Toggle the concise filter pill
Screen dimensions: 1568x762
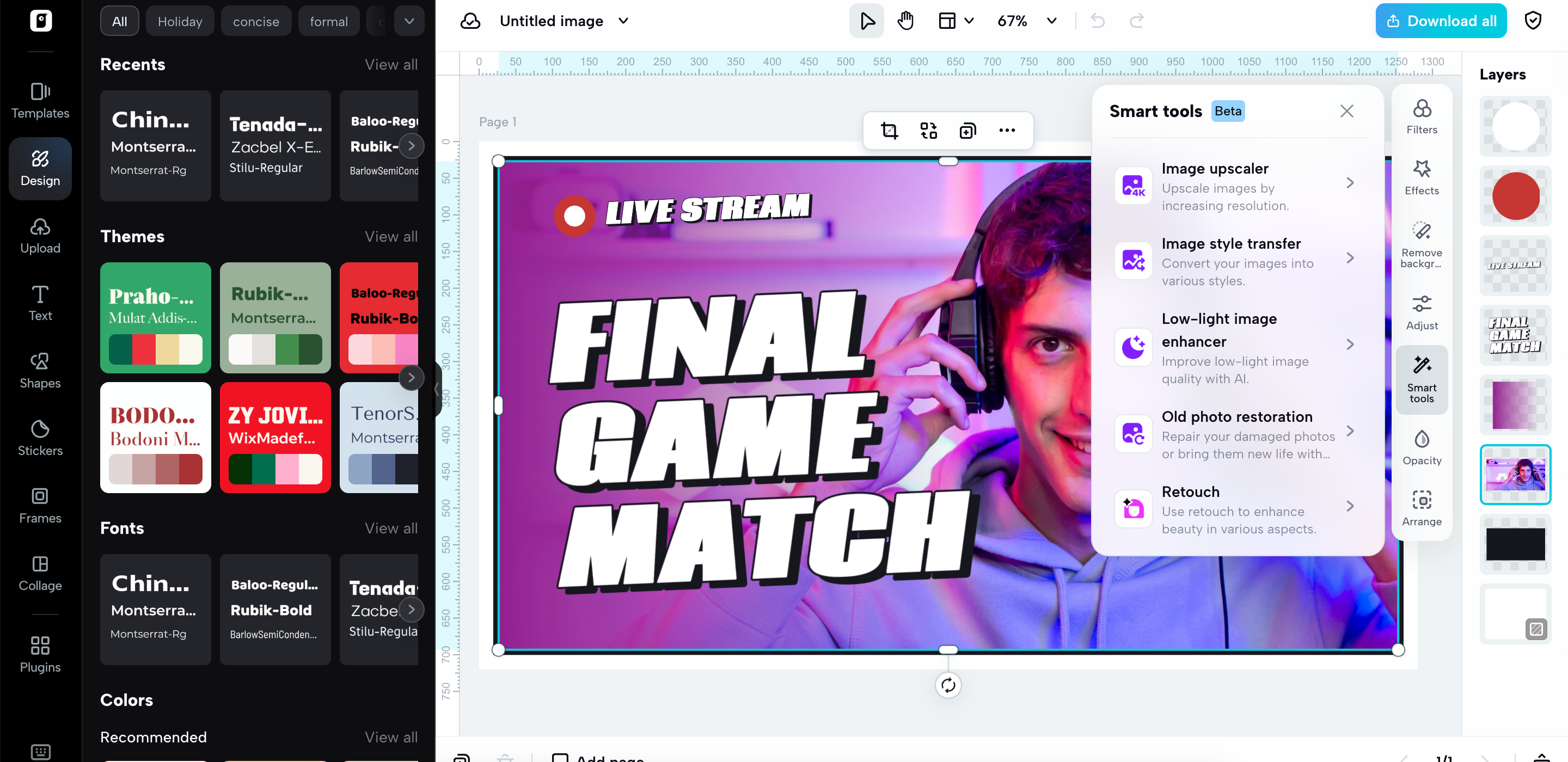click(256, 21)
